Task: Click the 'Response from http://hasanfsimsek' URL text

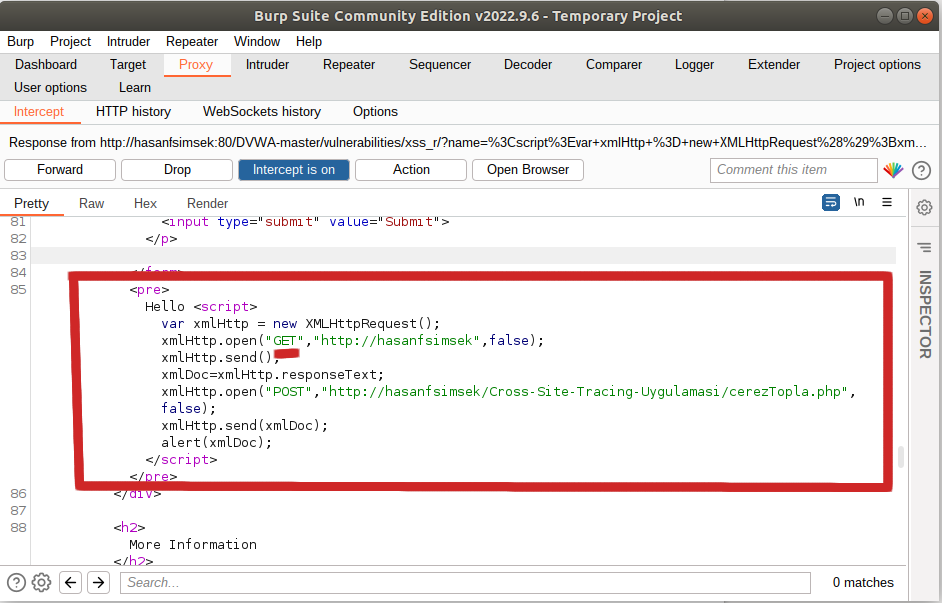Action: (x=467, y=143)
